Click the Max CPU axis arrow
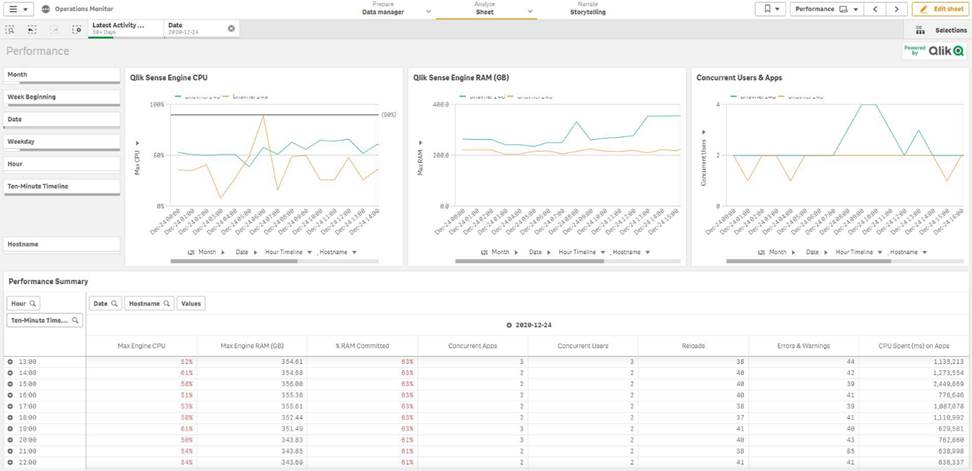Image resolution: width=972 pixels, height=471 pixels. pyautogui.click(x=137, y=143)
